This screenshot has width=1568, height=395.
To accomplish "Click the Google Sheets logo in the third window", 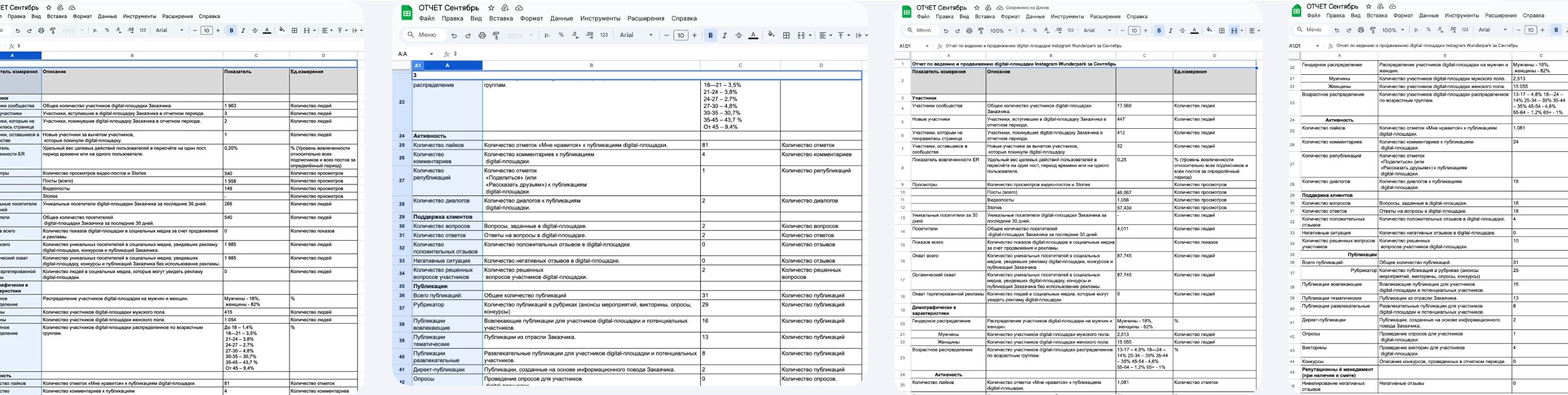I will pyautogui.click(x=906, y=12).
